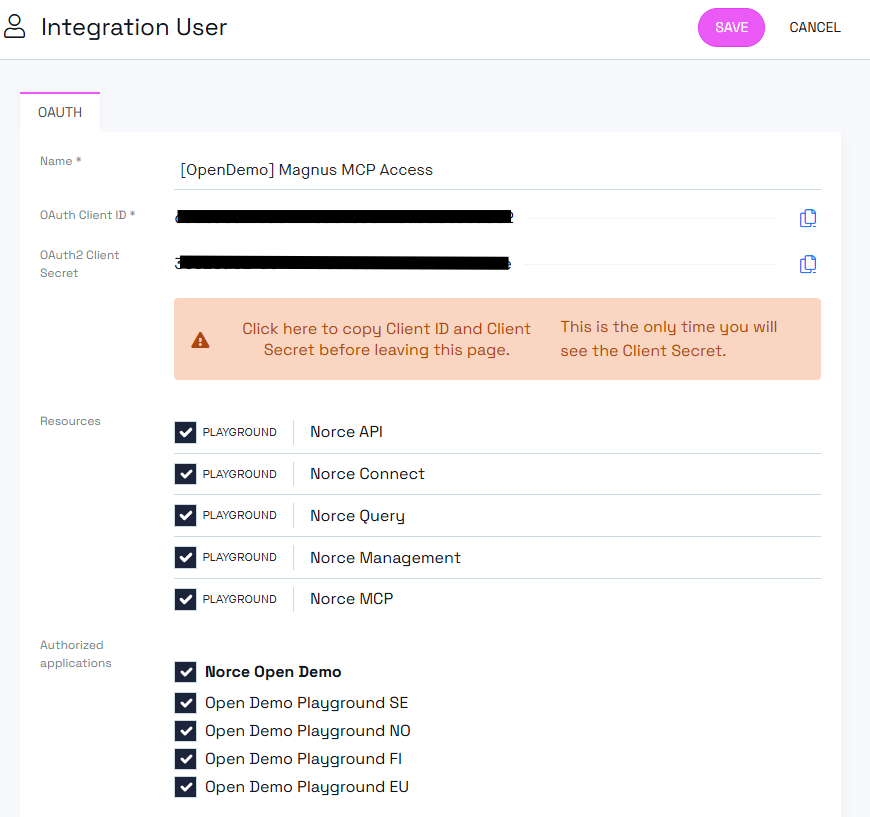
Task: Uncheck the Norce Query resource
Action: tap(185, 516)
